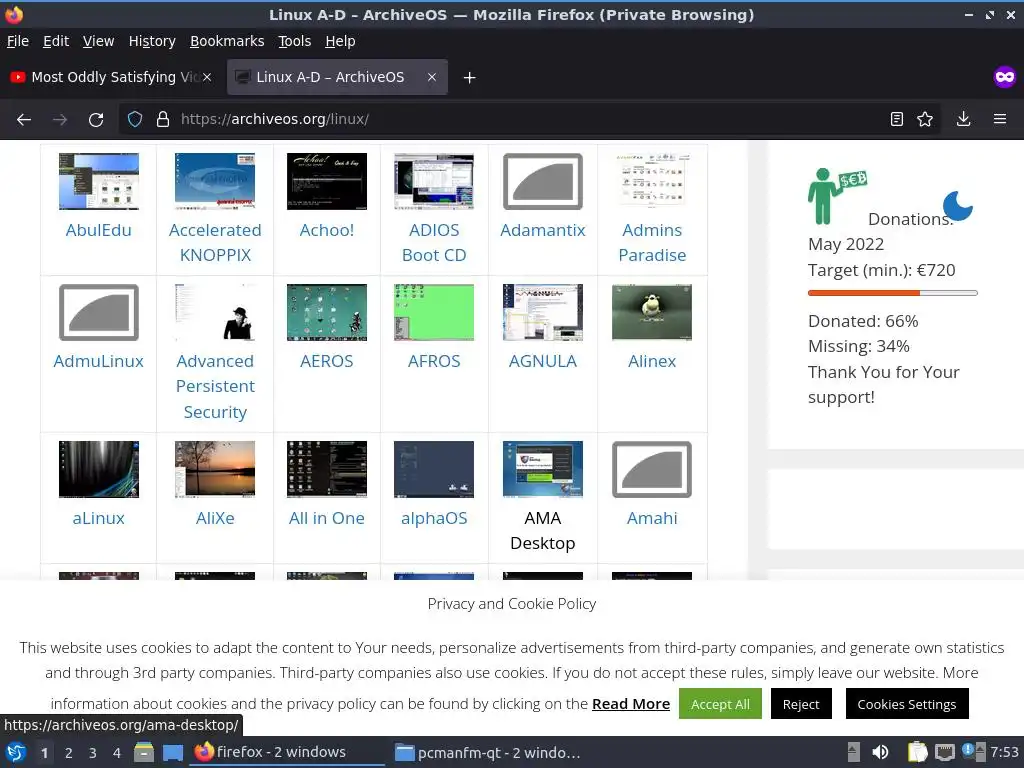Click the private browsing mask icon
This screenshot has width=1024, height=768.
coord(1004,77)
